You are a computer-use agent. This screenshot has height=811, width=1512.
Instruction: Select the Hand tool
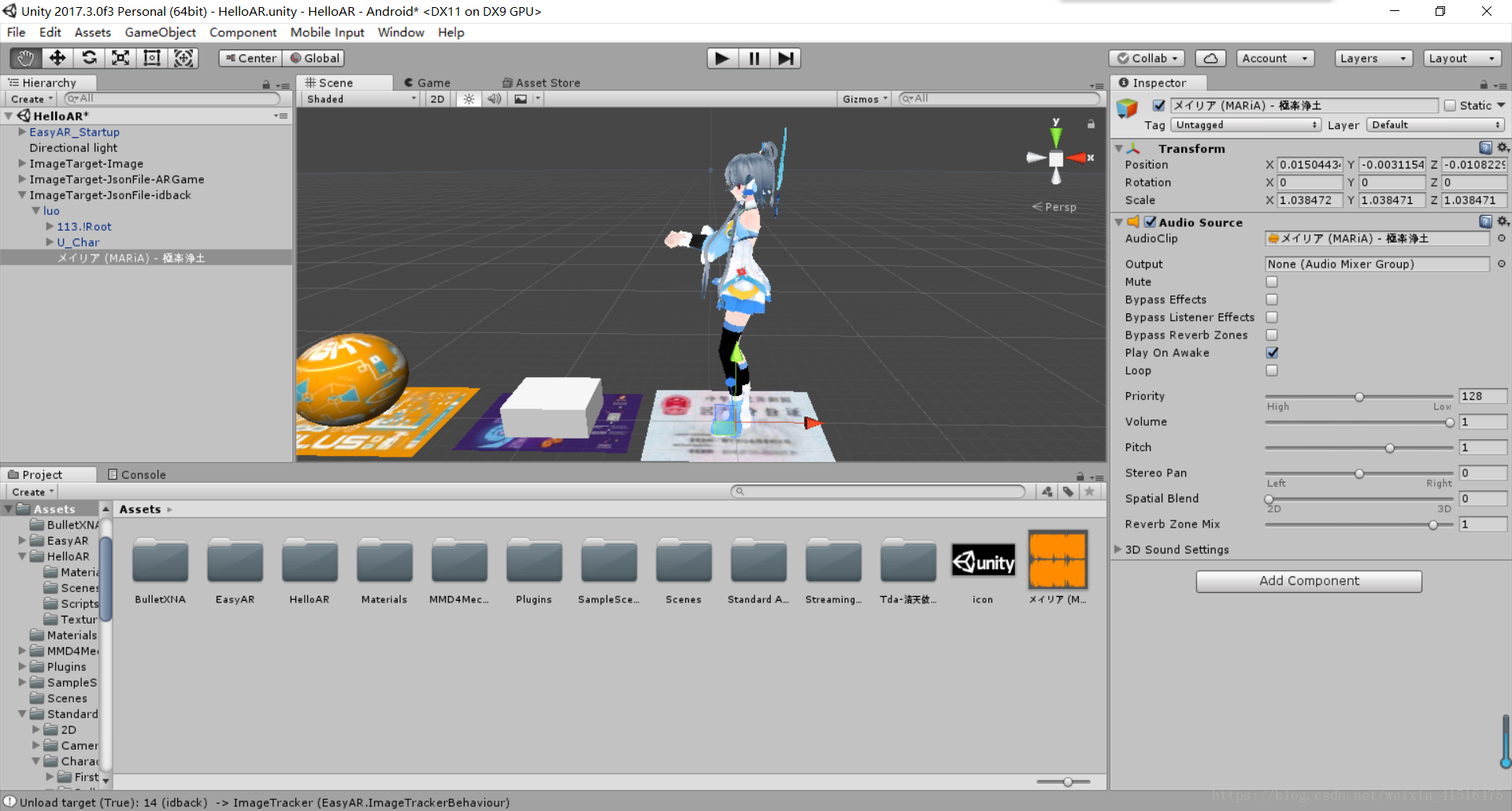coord(25,58)
